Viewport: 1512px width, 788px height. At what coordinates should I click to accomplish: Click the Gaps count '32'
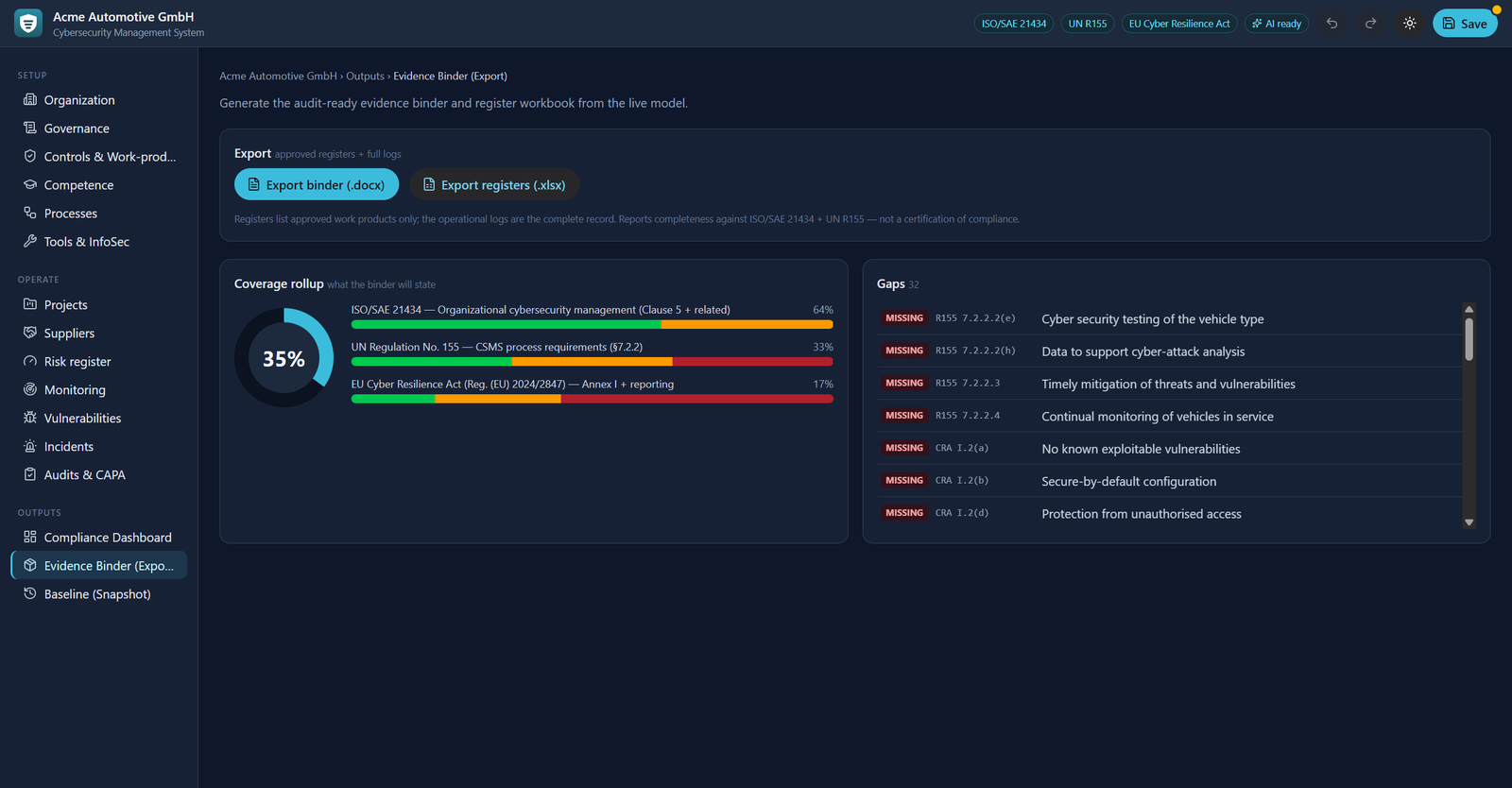point(914,284)
